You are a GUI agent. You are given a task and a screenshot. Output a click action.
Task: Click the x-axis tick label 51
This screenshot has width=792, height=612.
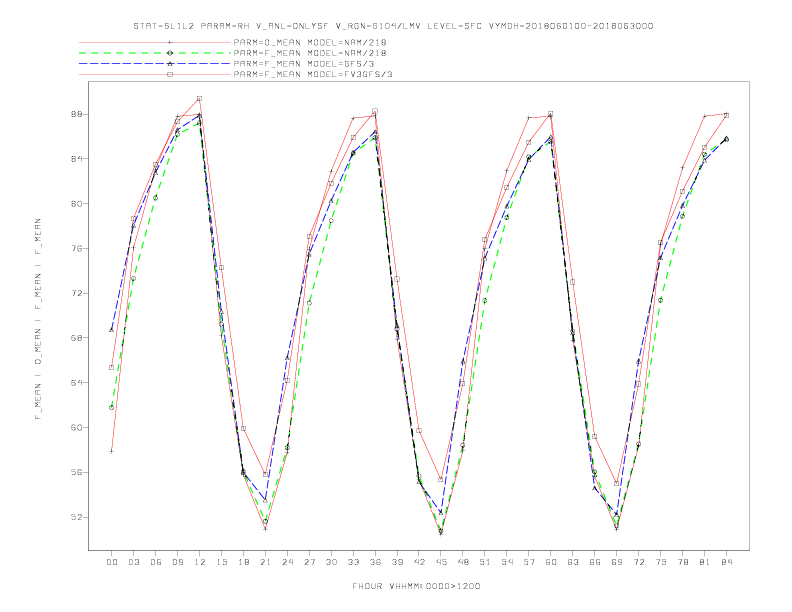(x=485, y=562)
